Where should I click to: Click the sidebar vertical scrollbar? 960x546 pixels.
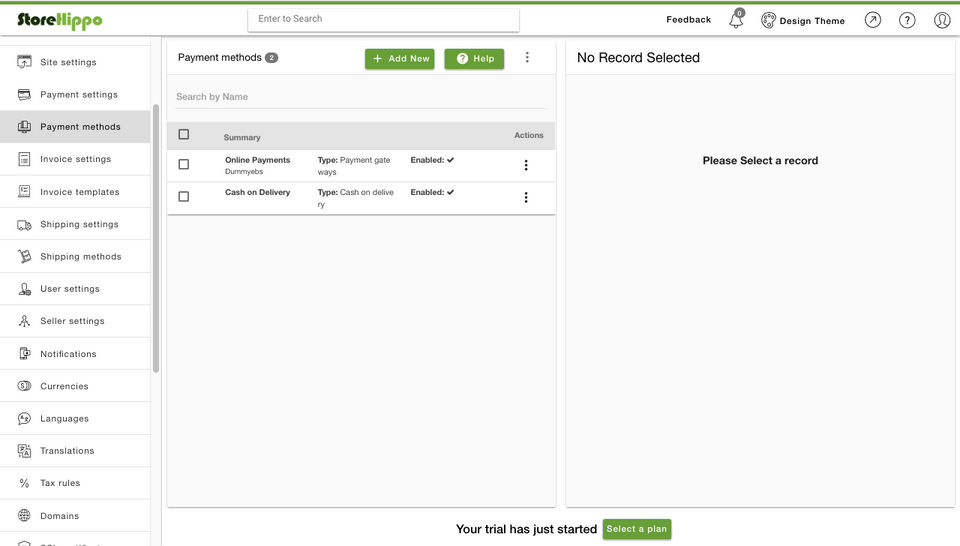point(156,240)
